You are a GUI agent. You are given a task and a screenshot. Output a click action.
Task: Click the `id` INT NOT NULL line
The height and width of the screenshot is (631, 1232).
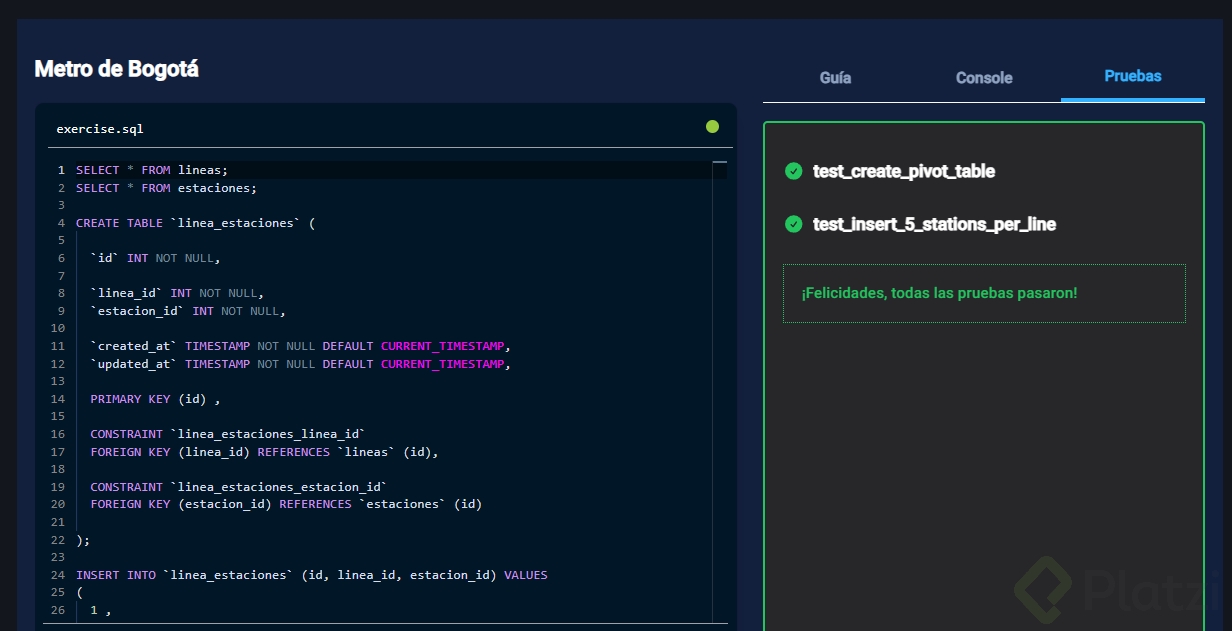click(x=155, y=258)
